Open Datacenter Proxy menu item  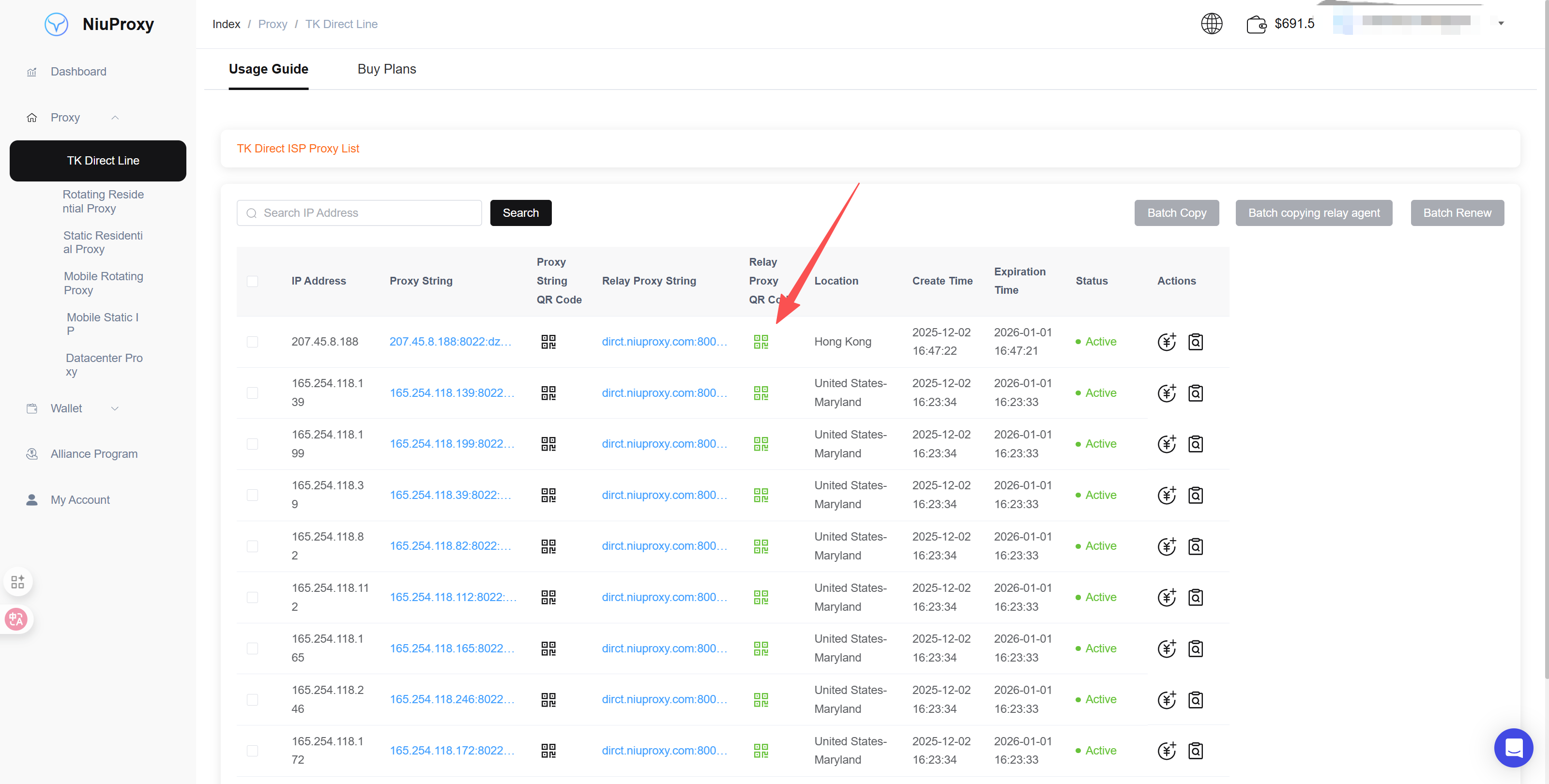pyautogui.click(x=104, y=365)
